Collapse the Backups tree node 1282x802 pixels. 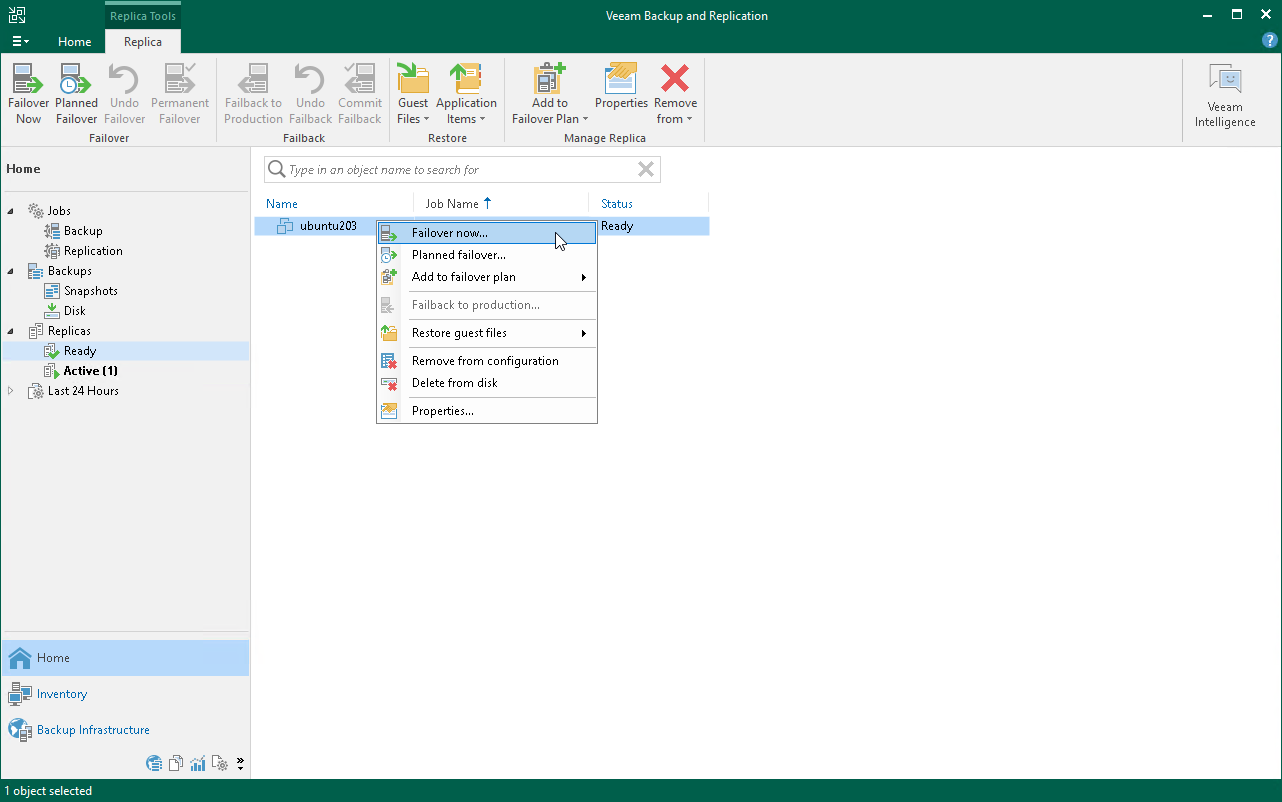coord(12,271)
